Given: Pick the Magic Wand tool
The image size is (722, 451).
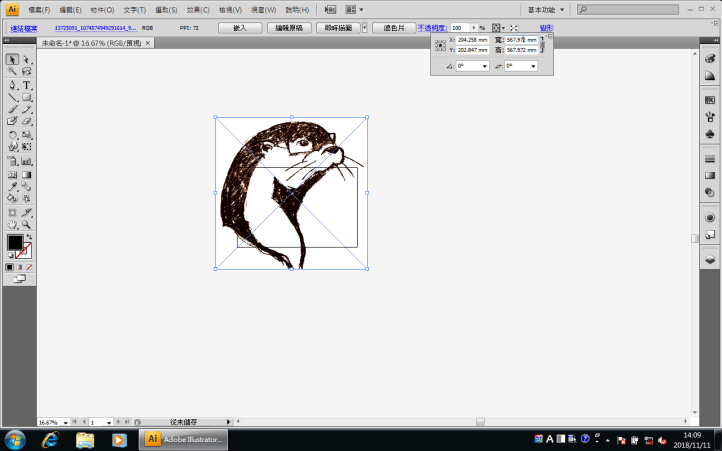Looking at the screenshot, I should point(12,72).
